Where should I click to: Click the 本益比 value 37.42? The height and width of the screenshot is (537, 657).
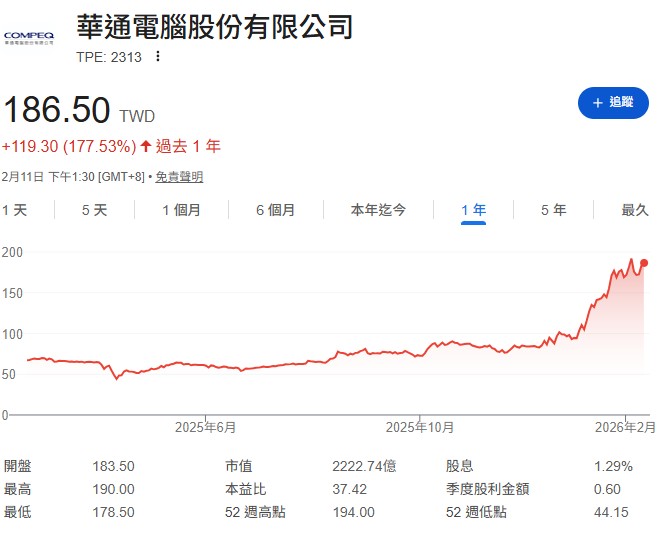[x=349, y=489]
